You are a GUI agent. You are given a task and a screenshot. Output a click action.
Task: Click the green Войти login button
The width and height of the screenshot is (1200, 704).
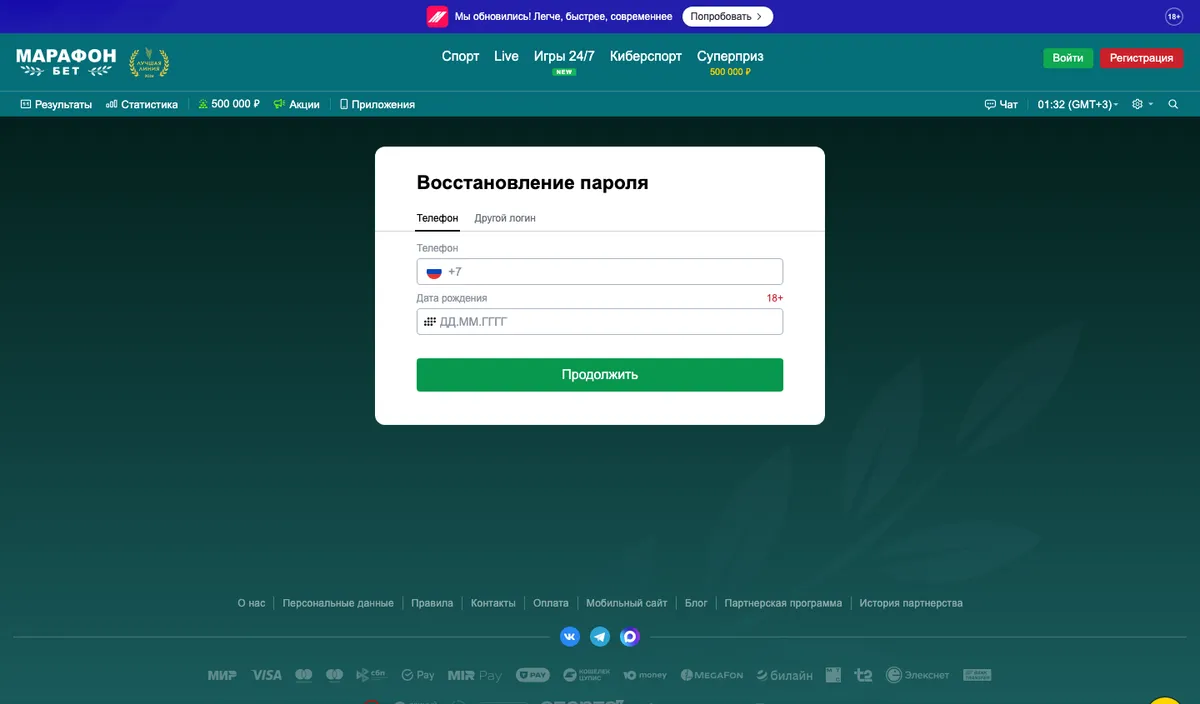tap(1068, 58)
